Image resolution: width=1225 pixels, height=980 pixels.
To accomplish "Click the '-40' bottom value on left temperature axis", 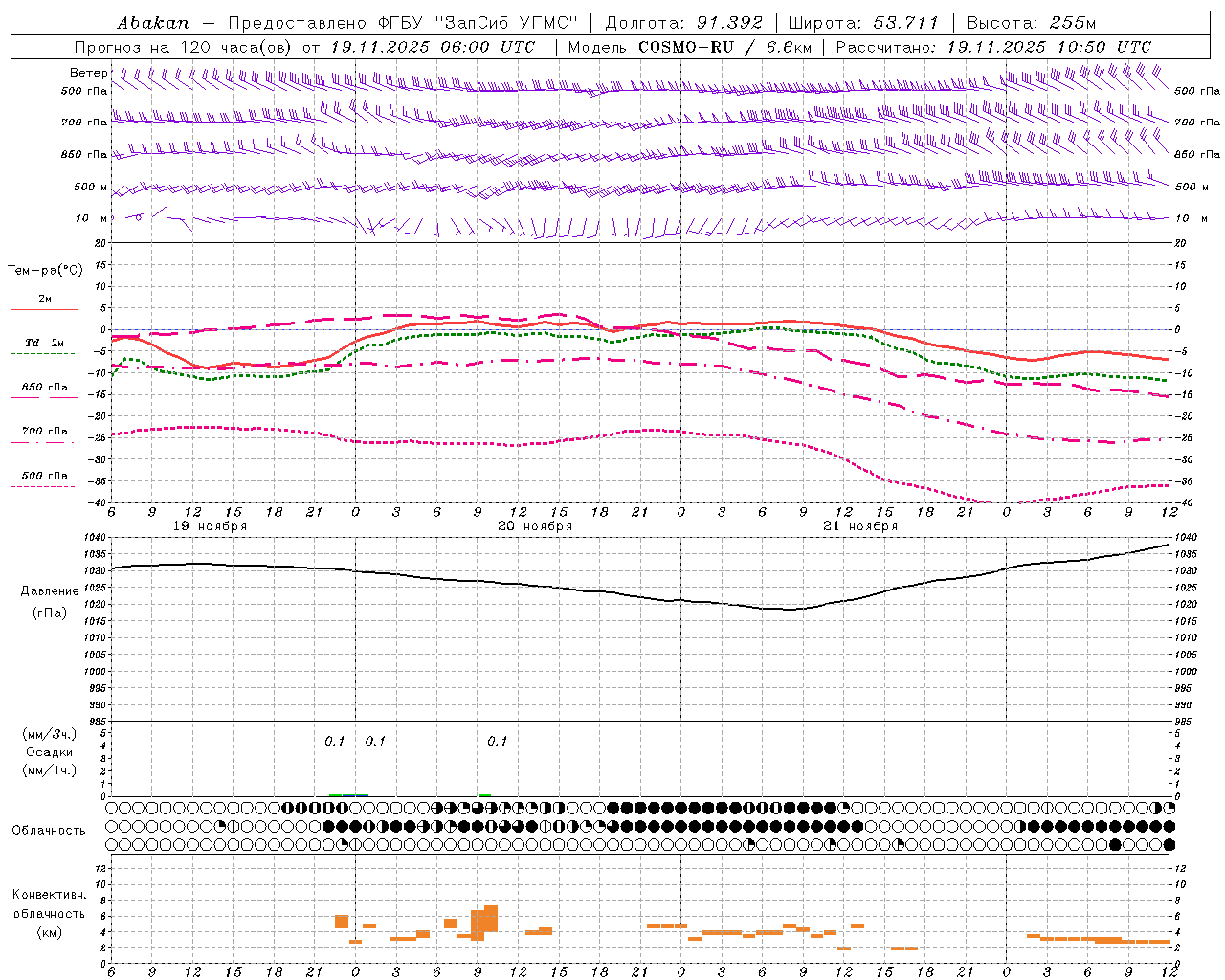I will (99, 502).
